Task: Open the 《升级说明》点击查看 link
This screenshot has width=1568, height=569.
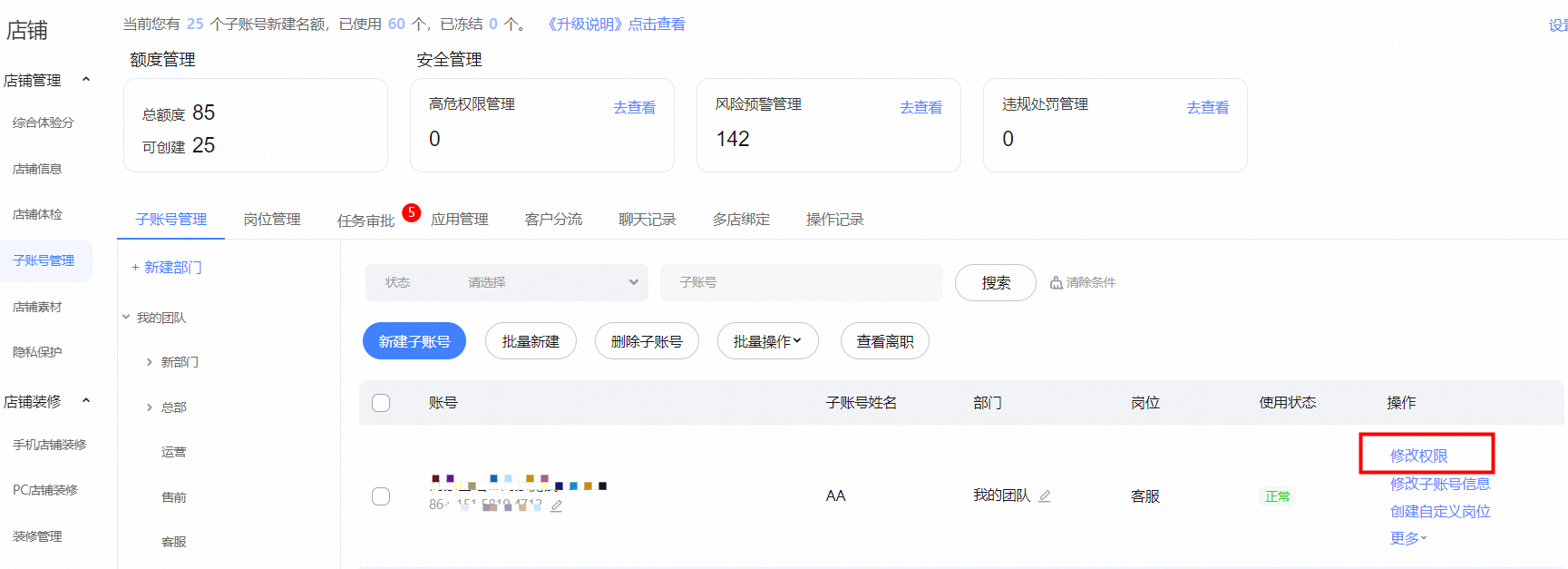Action: coord(614,25)
